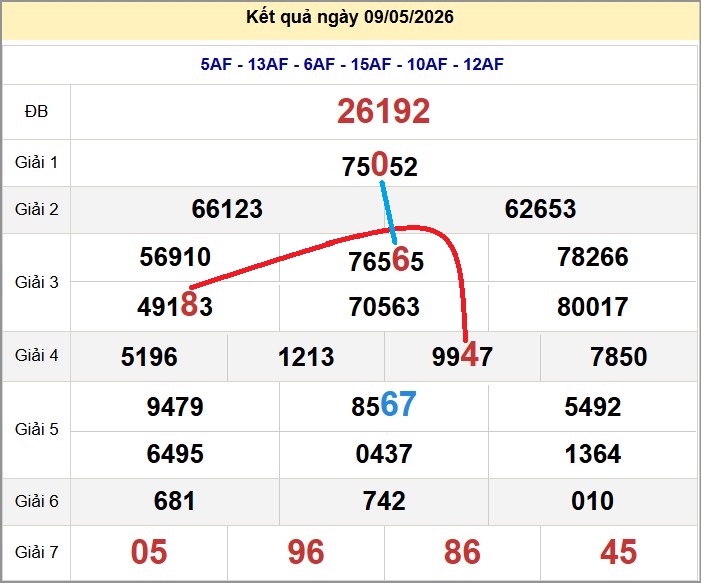Click Giải 3 number 49183
Screen dimensions: 701x583
pos(175,305)
